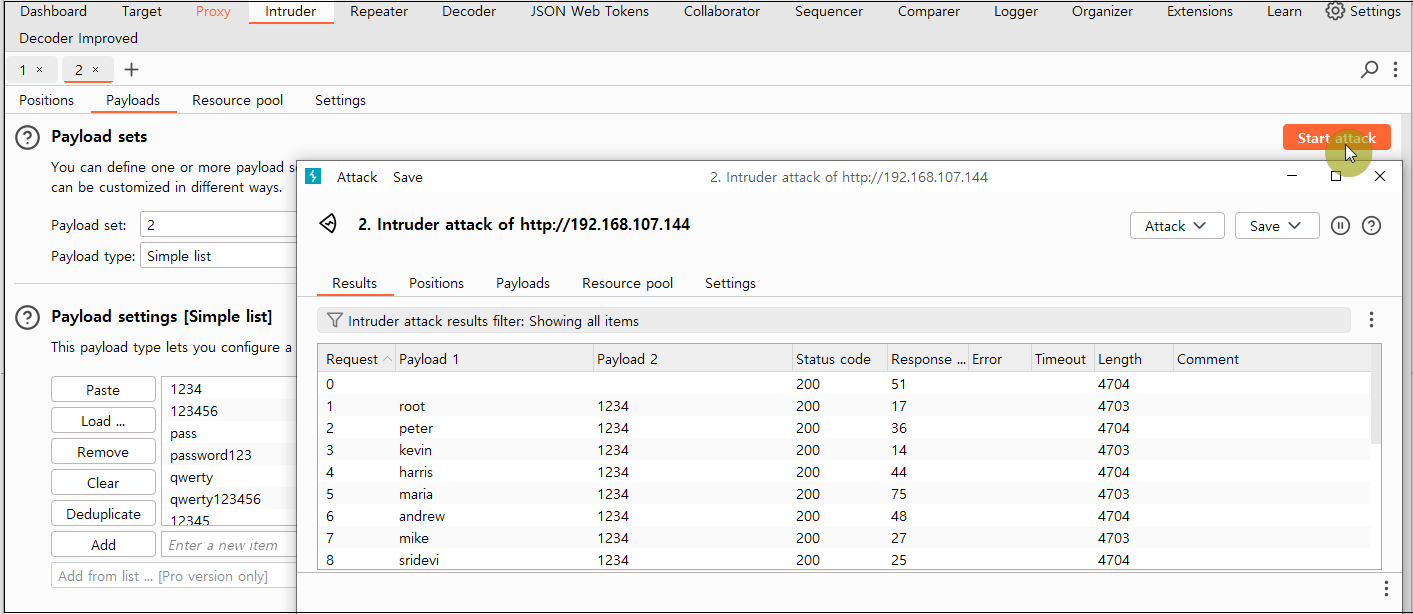Select the result row with payload peter

coord(845,428)
